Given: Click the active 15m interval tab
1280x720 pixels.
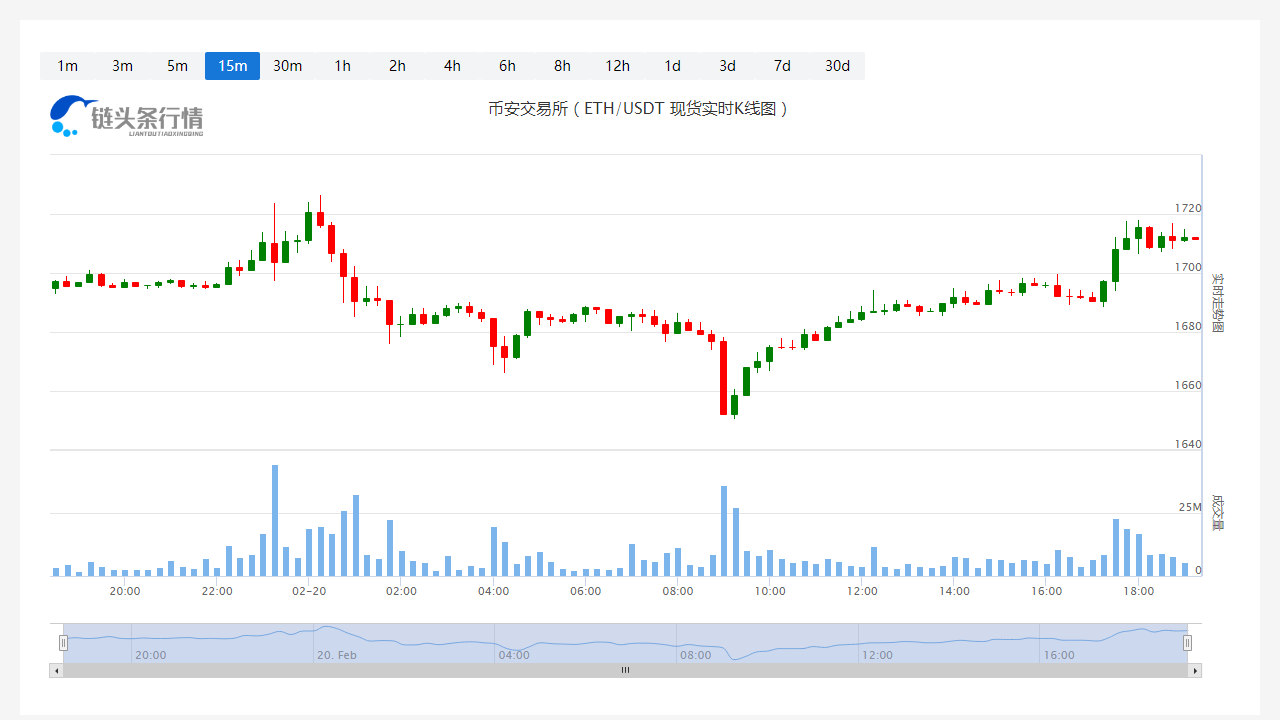Looking at the screenshot, I should click(x=232, y=66).
